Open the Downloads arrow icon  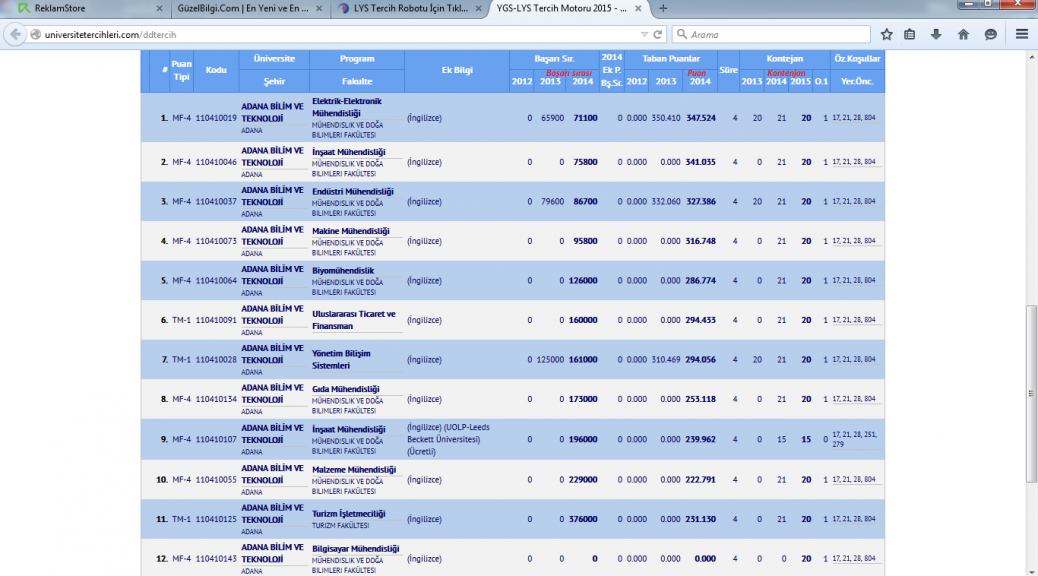[x=936, y=34]
